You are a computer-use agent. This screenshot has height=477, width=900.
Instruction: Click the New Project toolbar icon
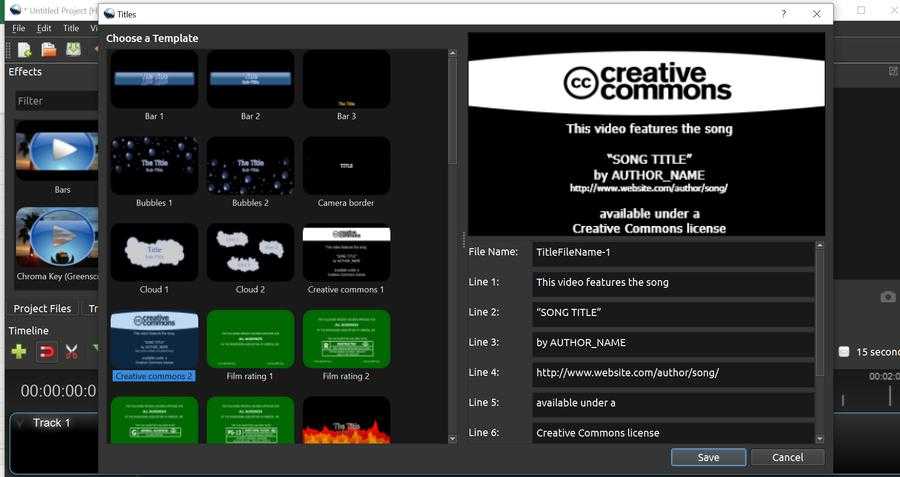[x=24, y=49]
